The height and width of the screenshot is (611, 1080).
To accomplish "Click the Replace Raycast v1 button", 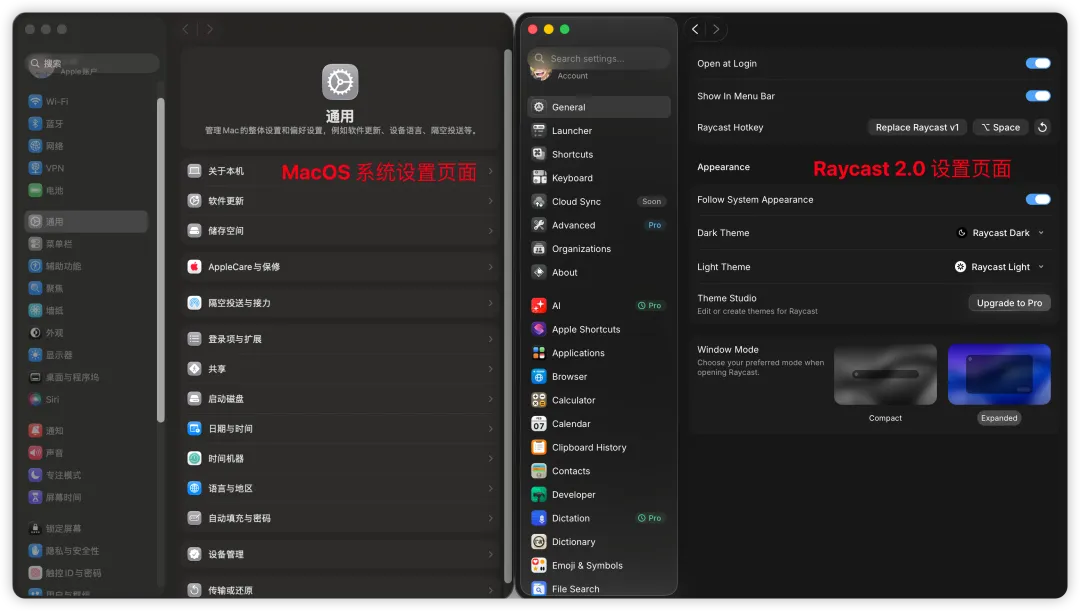I will (x=916, y=127).
